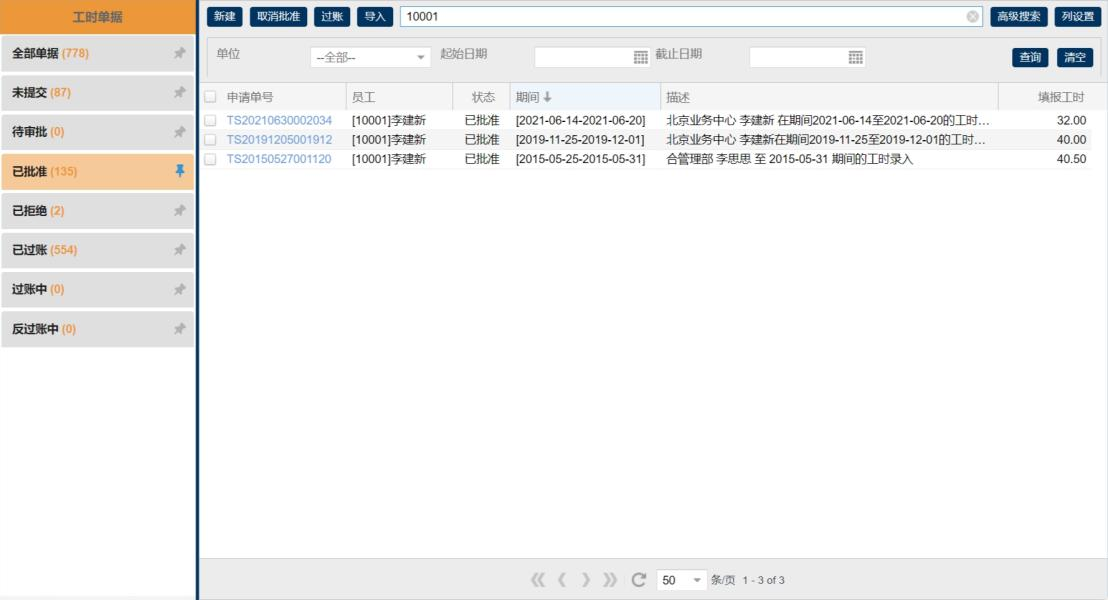Viewport: 1108px width, 600px height.
Task: Select all rows with header checkbox
Action: (210, 97)
